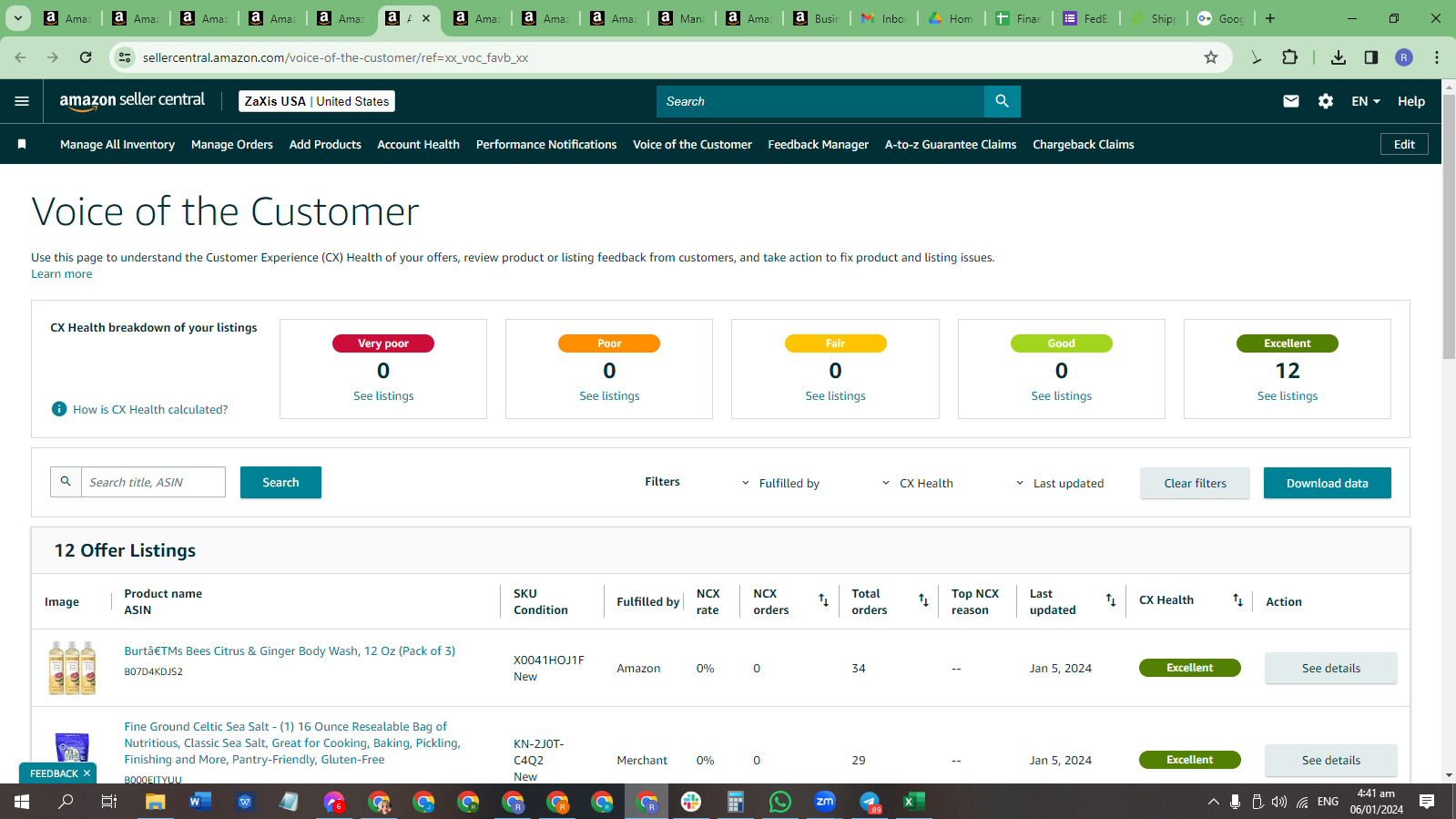The height and width of the screenshot is (819, 1456).
Task: See listings under Very poor
Action: tap(383, 396)
